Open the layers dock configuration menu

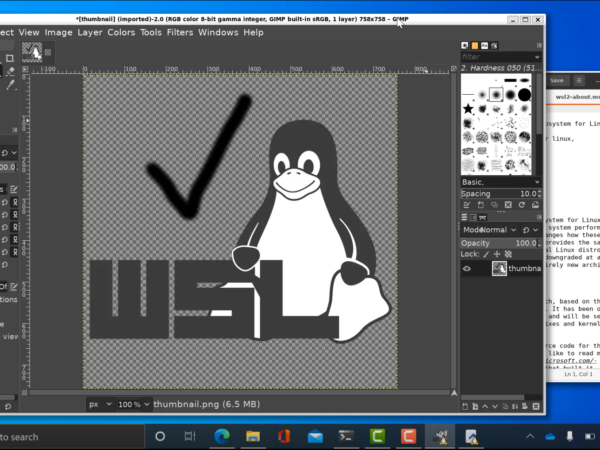[539, 217]
